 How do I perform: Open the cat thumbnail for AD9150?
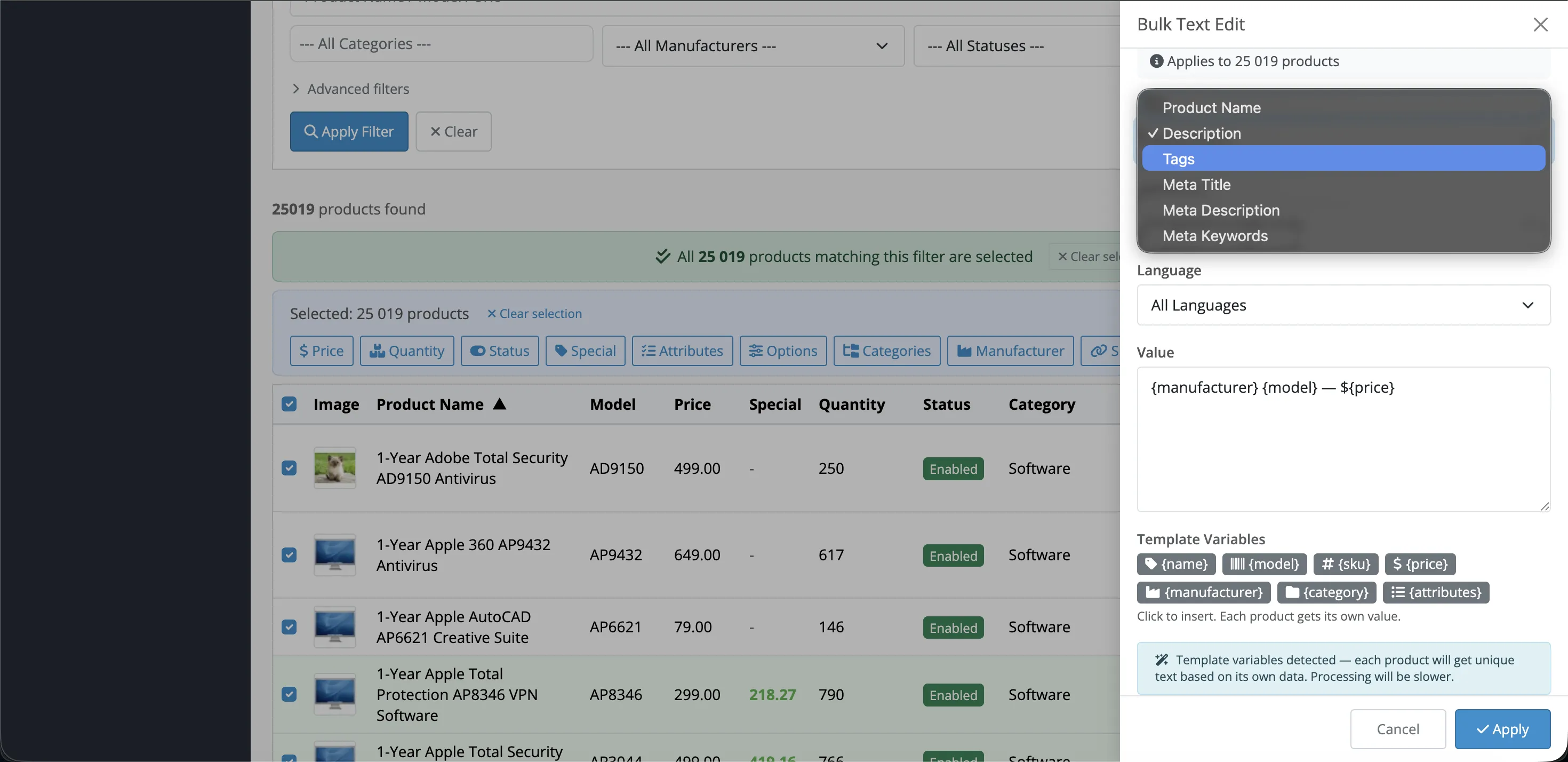(335, 468)
